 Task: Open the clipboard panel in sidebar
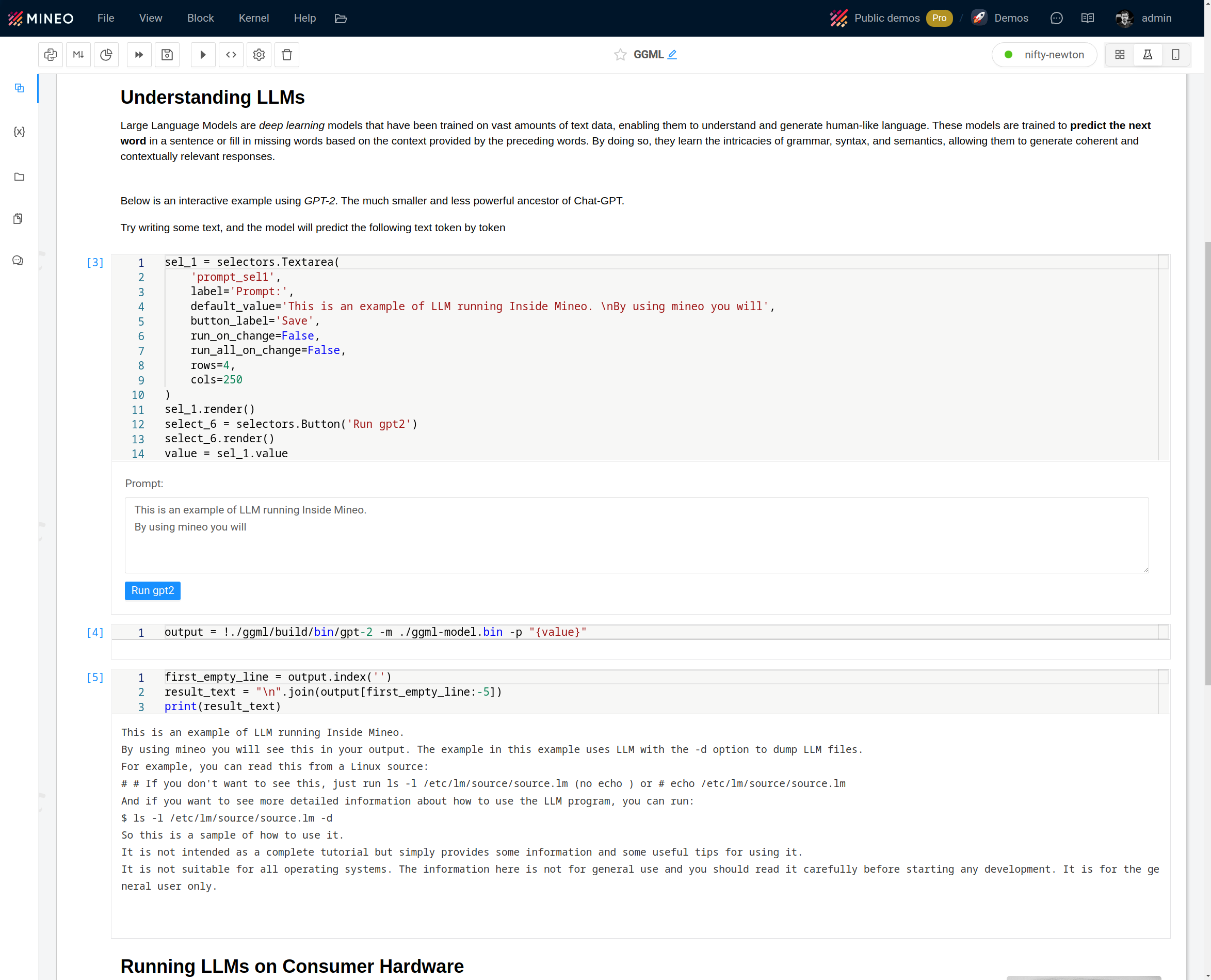click(18, 218)
